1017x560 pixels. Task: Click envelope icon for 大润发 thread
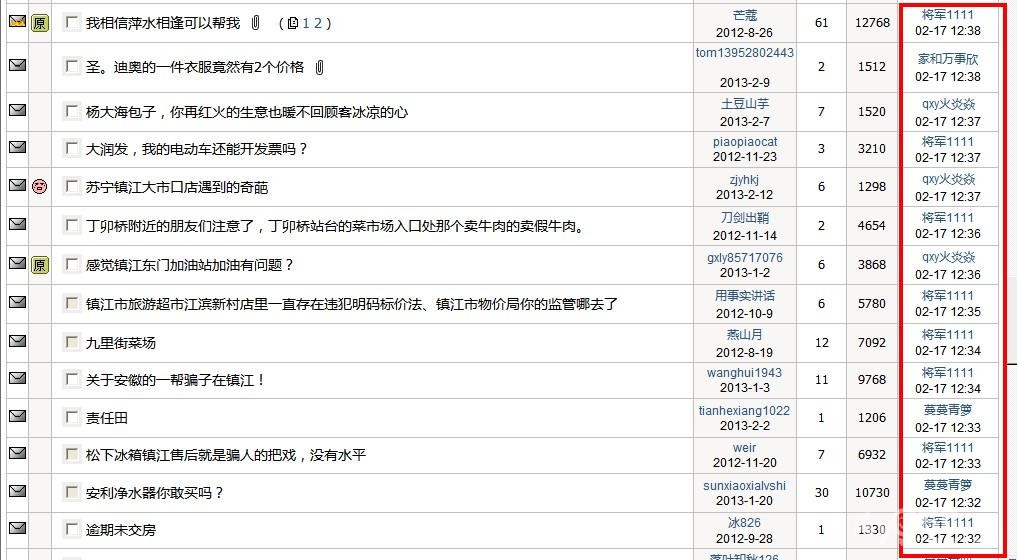(18, 147)
